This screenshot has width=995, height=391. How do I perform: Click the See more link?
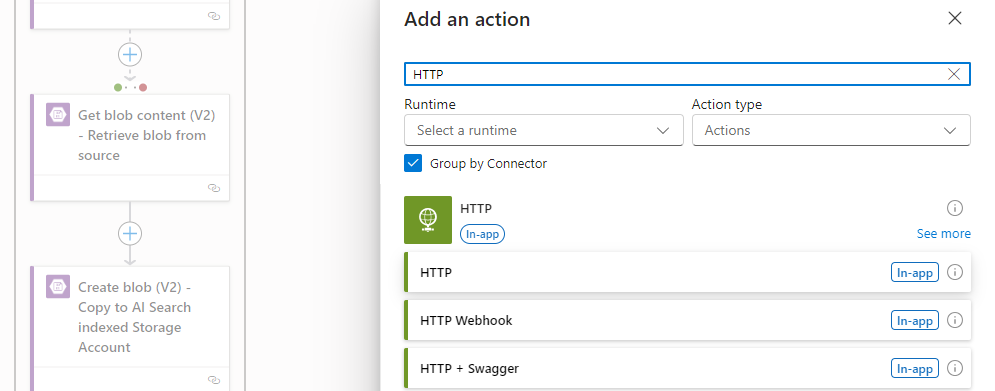[x=944, y=234]
